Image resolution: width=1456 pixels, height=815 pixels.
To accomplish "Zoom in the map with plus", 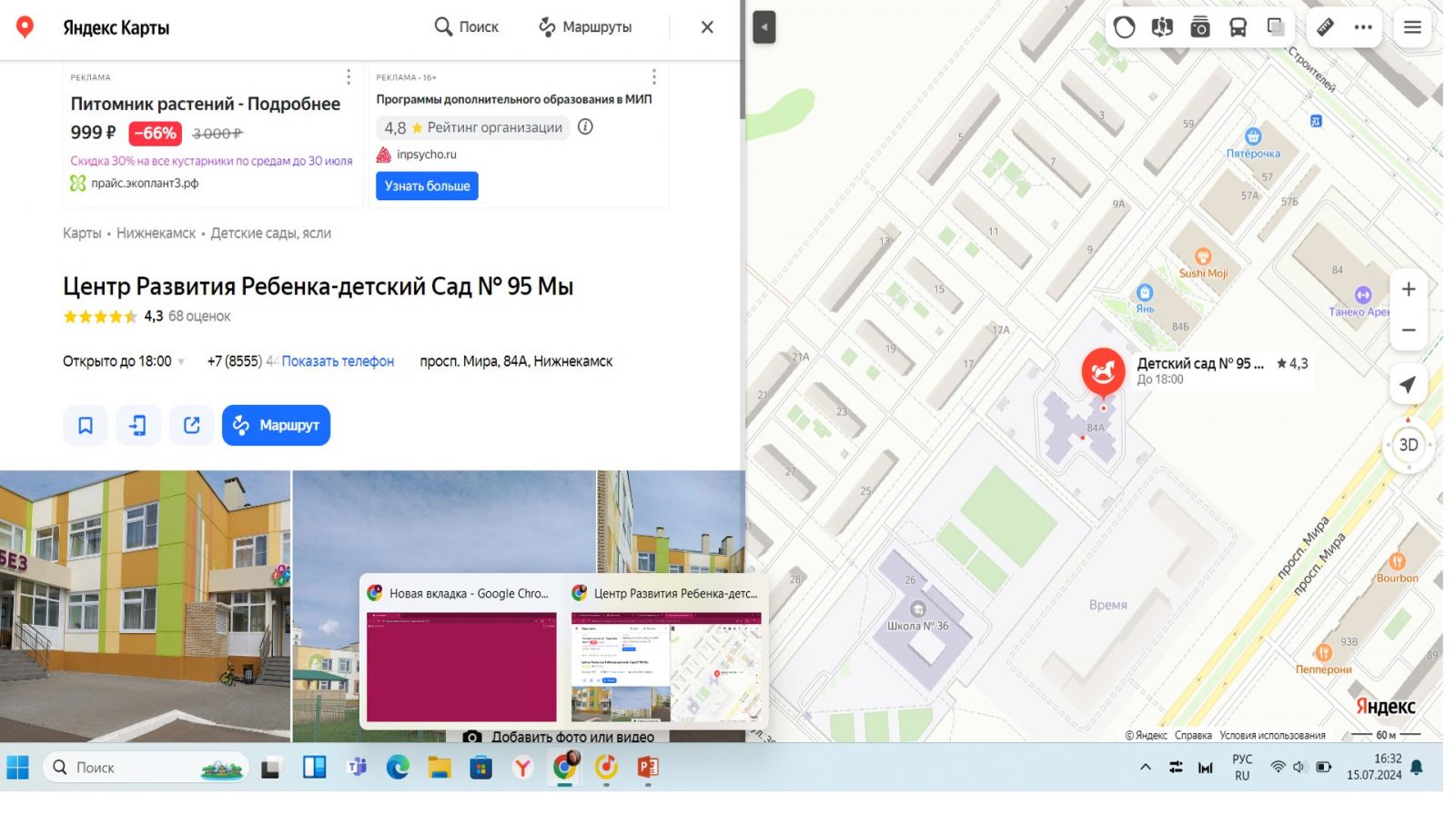I will (1408, 289).
